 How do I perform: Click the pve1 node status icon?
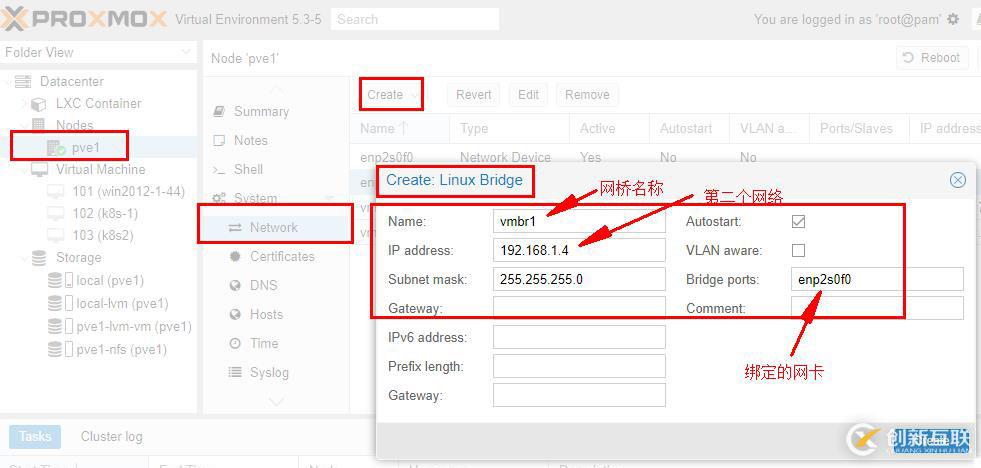[56, 148]
